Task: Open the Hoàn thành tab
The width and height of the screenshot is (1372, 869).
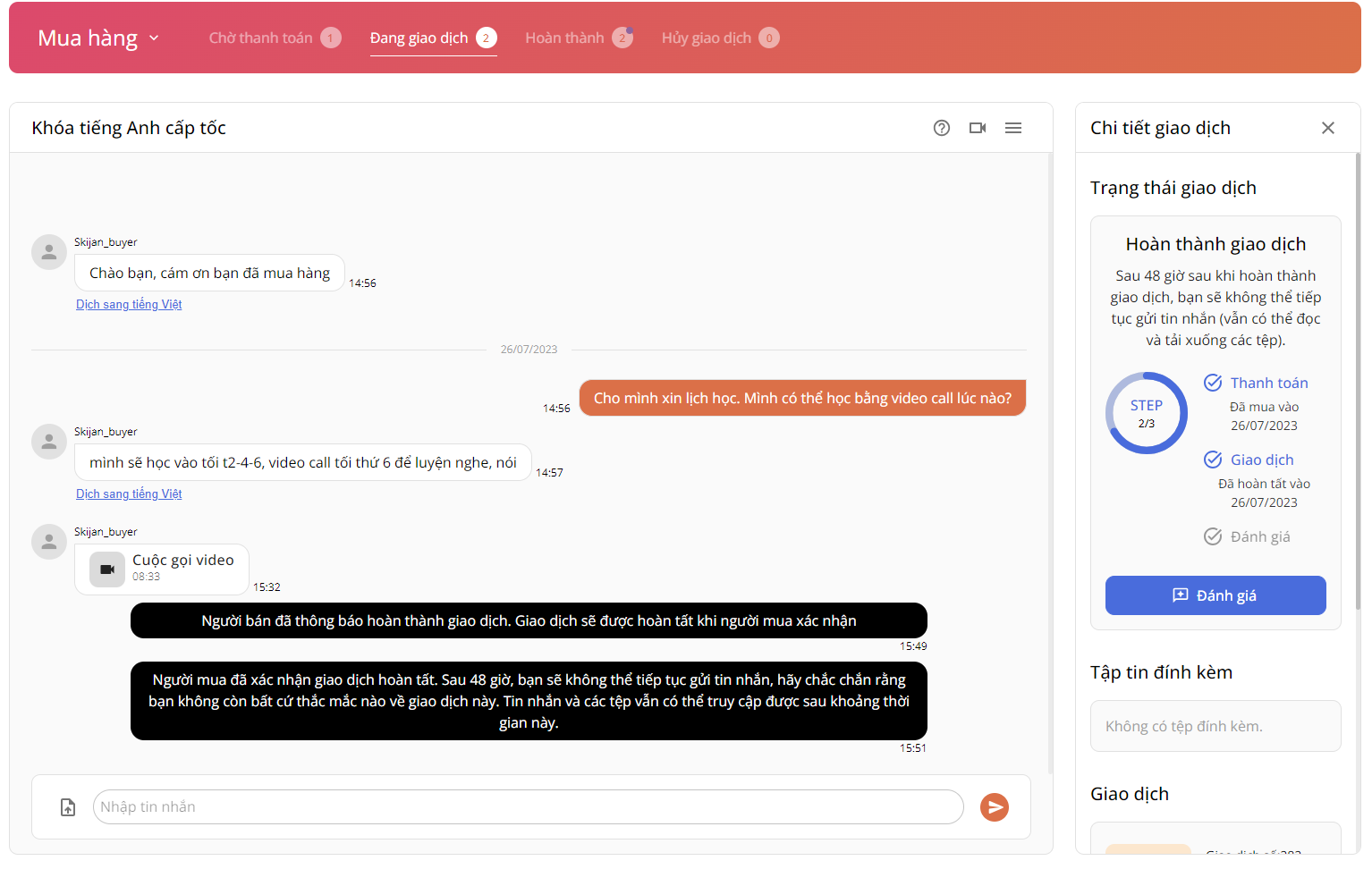Action: 579,38
